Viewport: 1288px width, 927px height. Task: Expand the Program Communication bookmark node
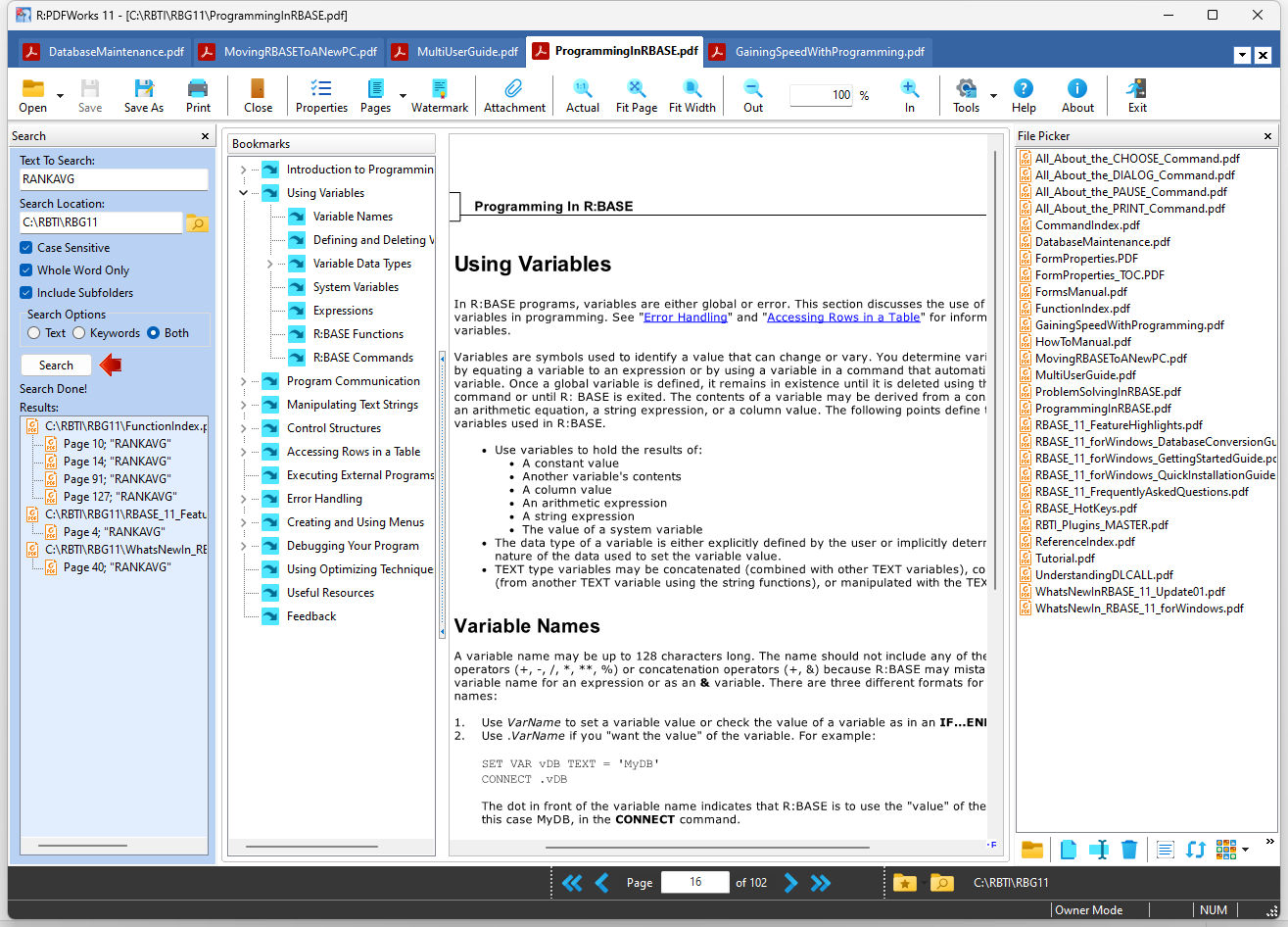pyautogui.click(x=244, y=381)
